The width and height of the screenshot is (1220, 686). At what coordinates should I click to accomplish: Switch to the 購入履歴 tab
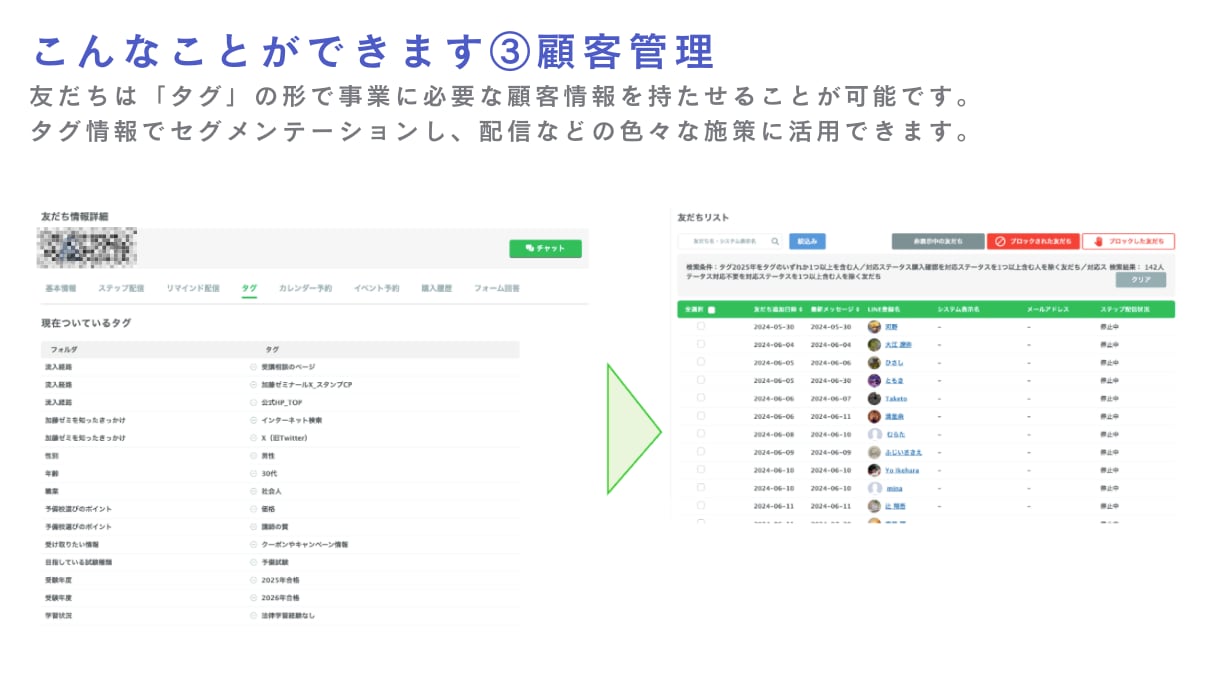click(436, 288)
